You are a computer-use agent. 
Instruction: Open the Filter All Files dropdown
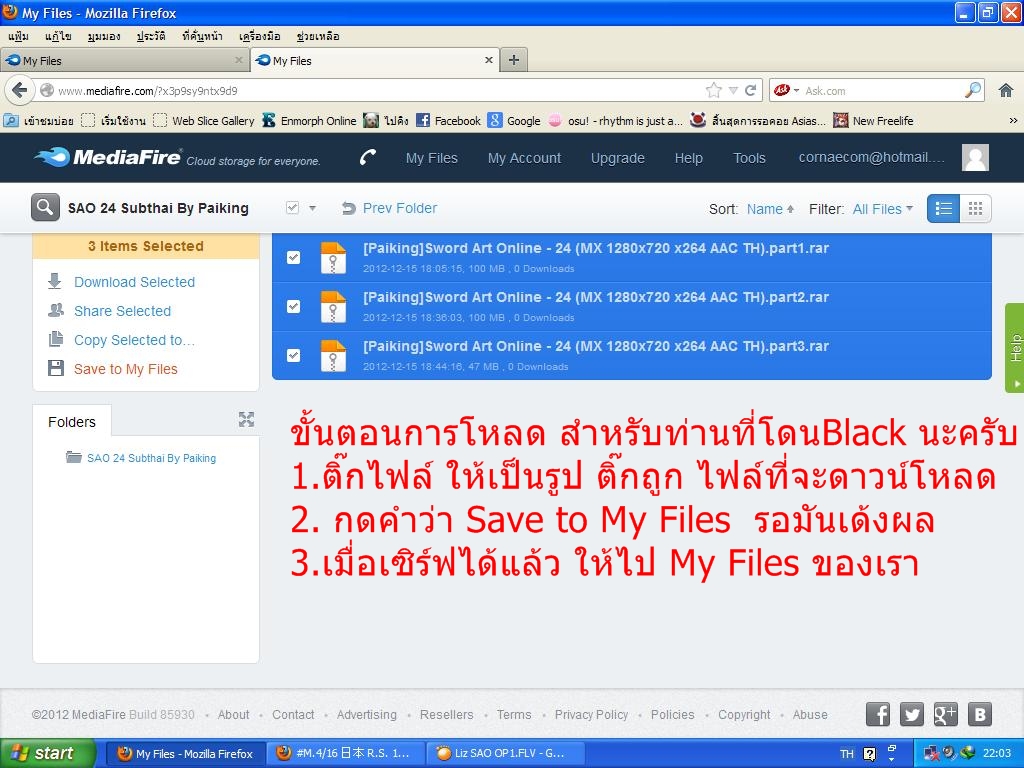point(882,209)
